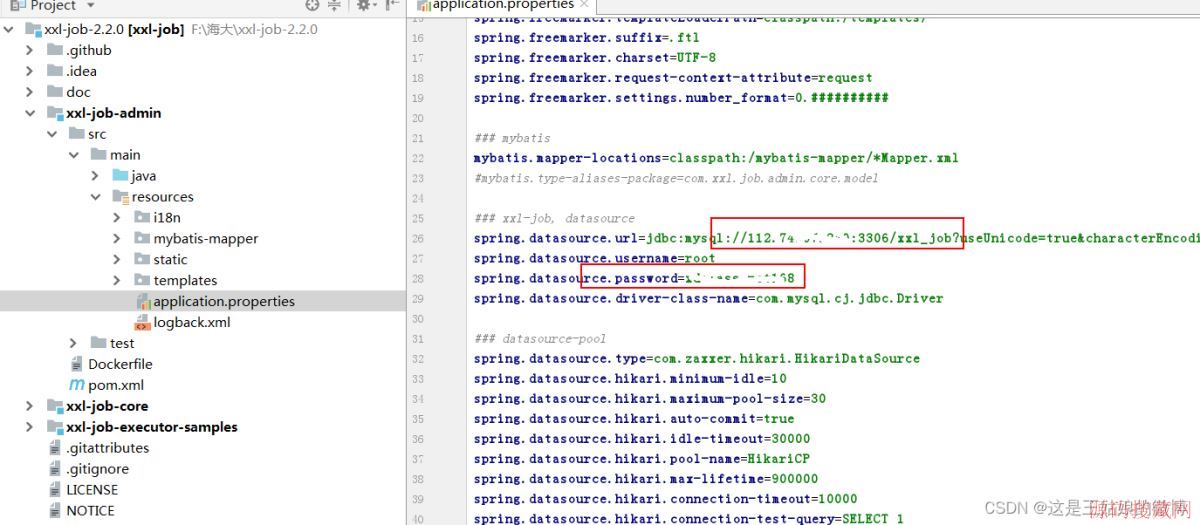Click the Dockerfile file icon
The image size is (1200, 525).
77,364
